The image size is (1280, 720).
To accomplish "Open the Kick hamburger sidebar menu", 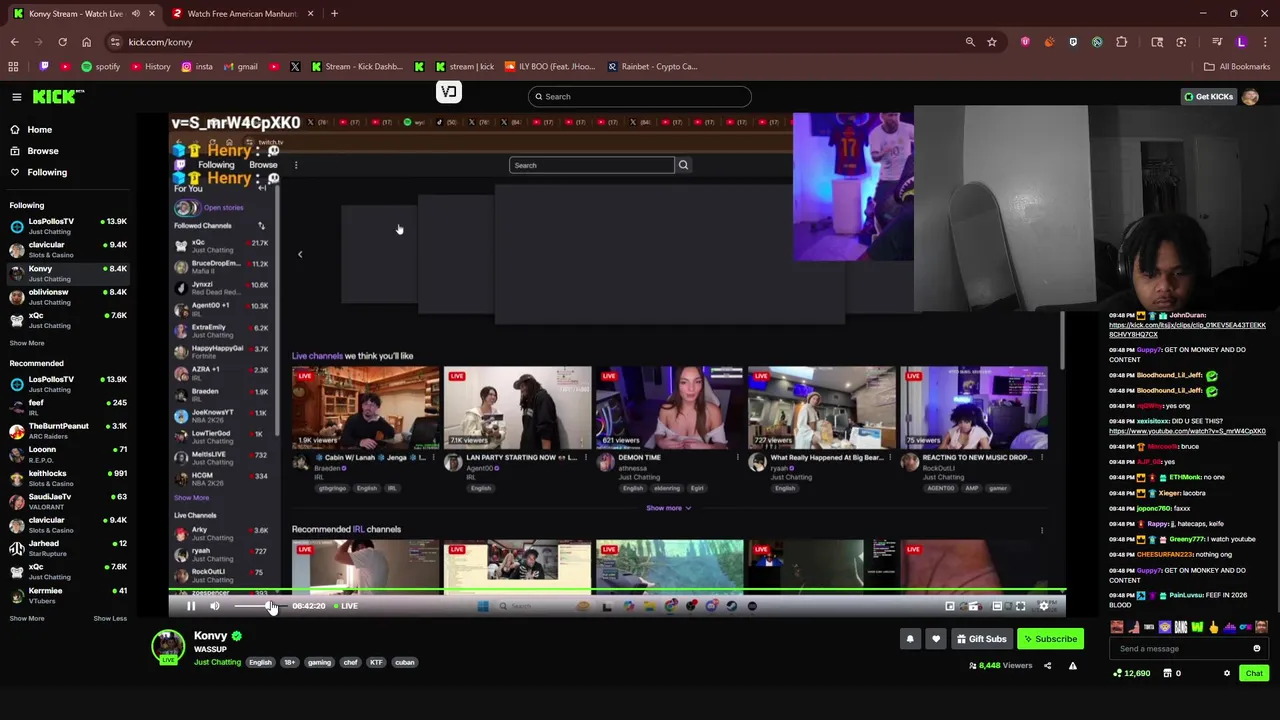I will tap(17, 97).
